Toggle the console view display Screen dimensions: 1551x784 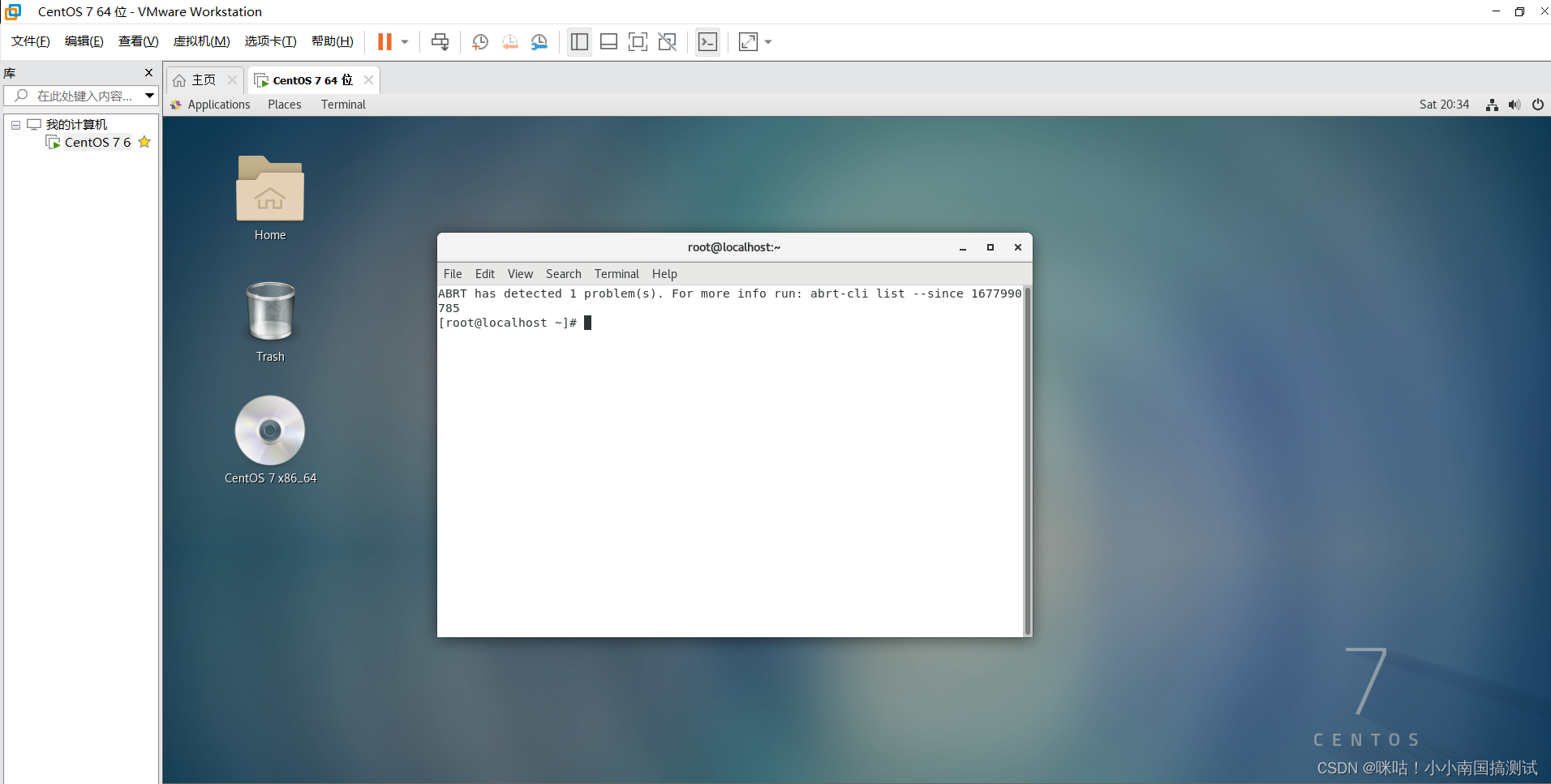pos(707,41)
